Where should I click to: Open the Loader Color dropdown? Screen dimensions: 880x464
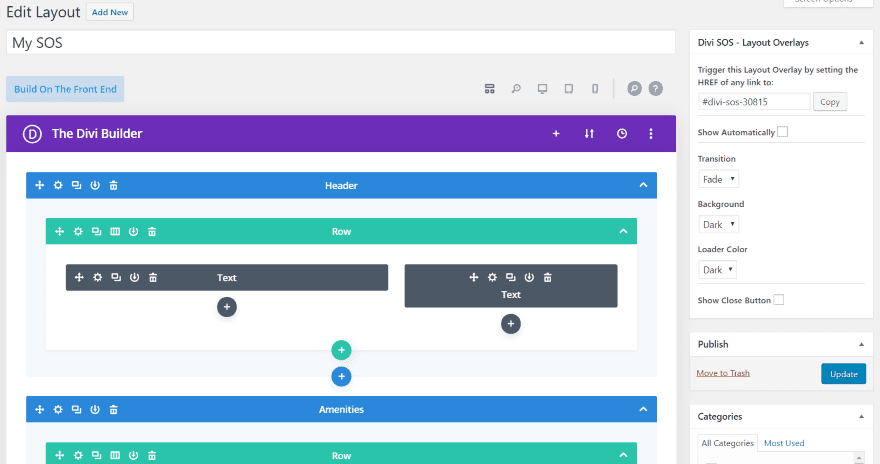717,270
